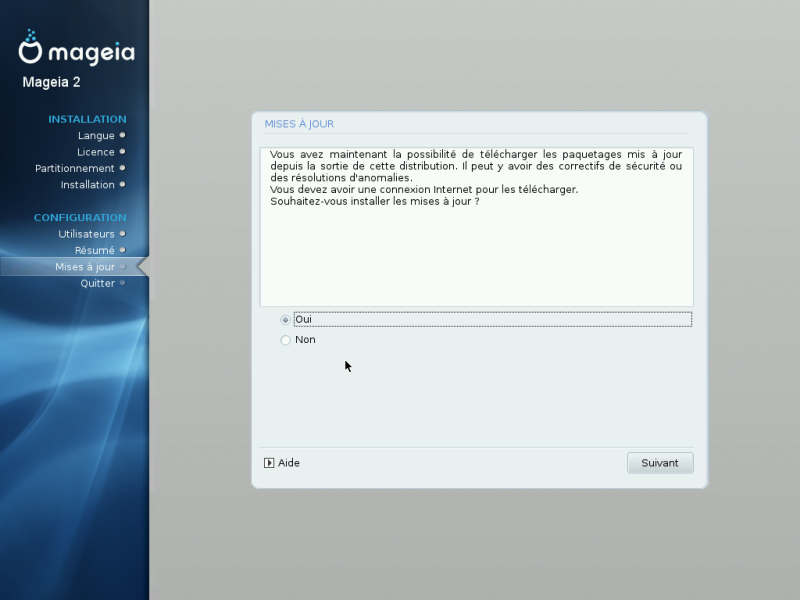Click the bullet next to Utilisateurs
Image resolution: width=800 pixels, height=600 pixels.
[x=122, y=234]
